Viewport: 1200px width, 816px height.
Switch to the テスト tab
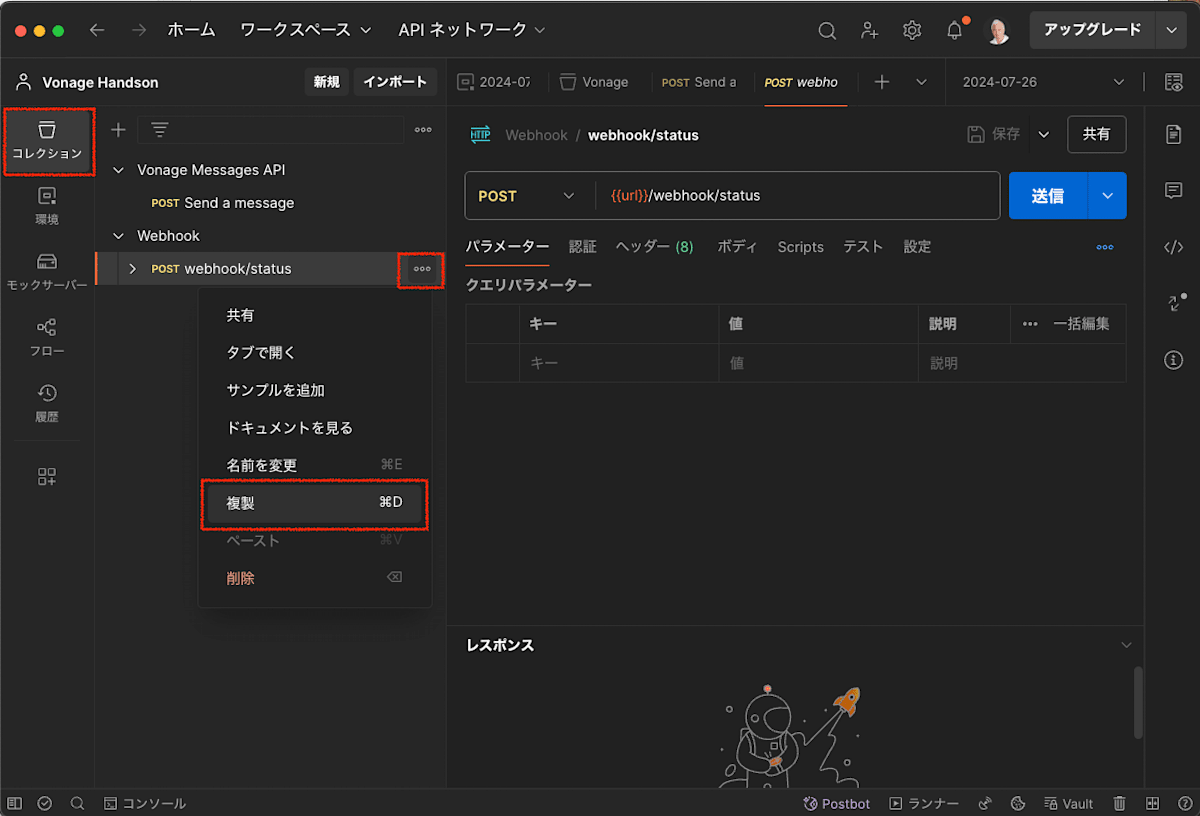(x=863, y=247)
